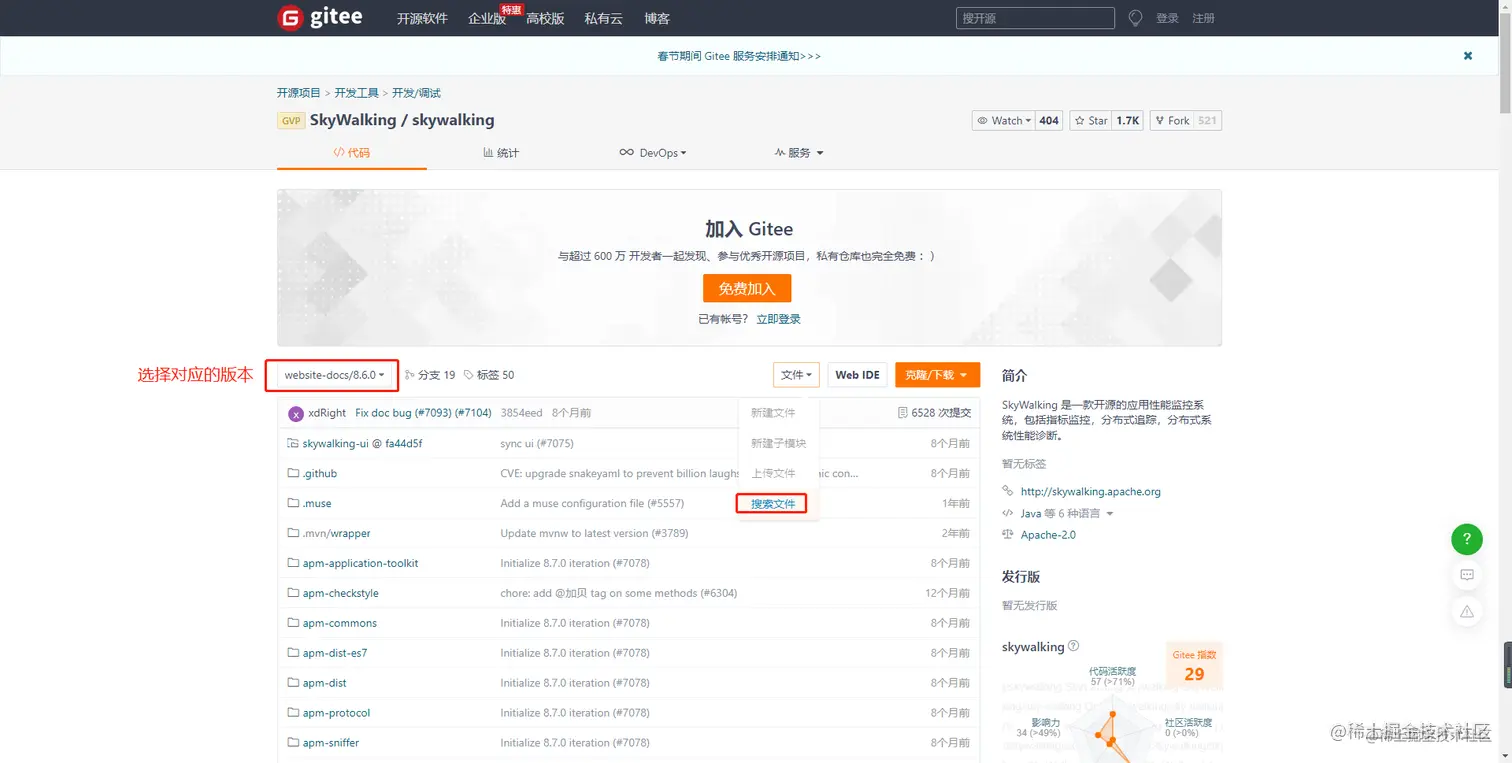Image resolution: width=1512 pixels, height=763 pixels.
Task: Click the floating feedback message icon
Action: tap(1467, 575)
